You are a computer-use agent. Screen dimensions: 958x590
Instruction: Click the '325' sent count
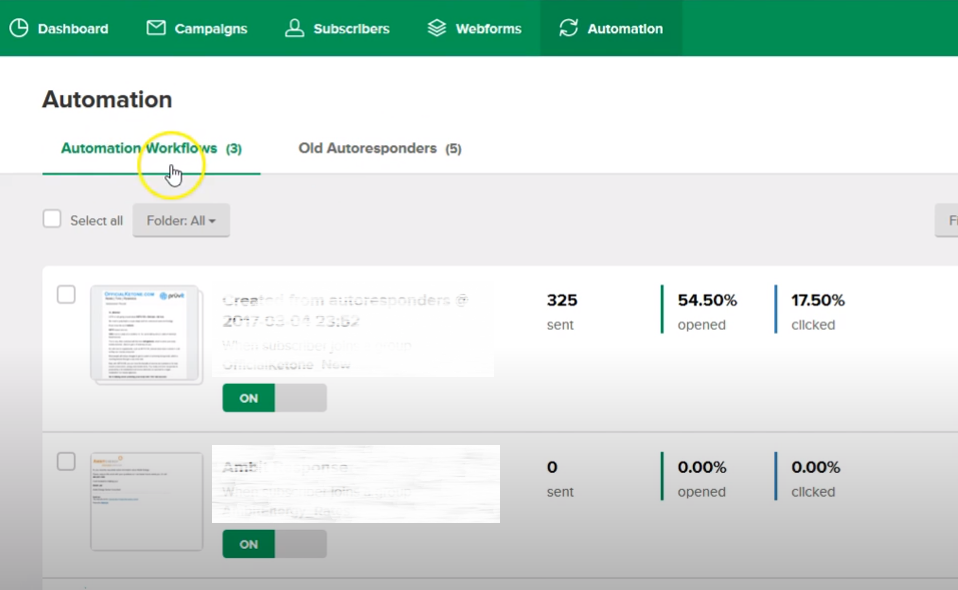click(561, 300)
